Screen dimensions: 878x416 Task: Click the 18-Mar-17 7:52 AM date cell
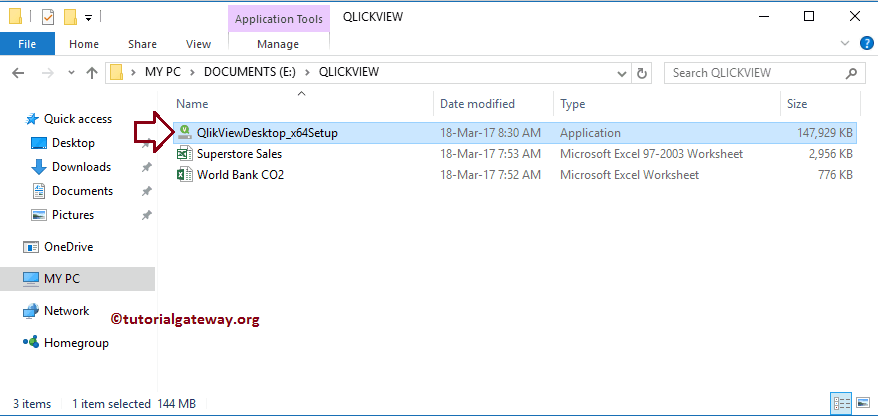[x=491, y=175]
